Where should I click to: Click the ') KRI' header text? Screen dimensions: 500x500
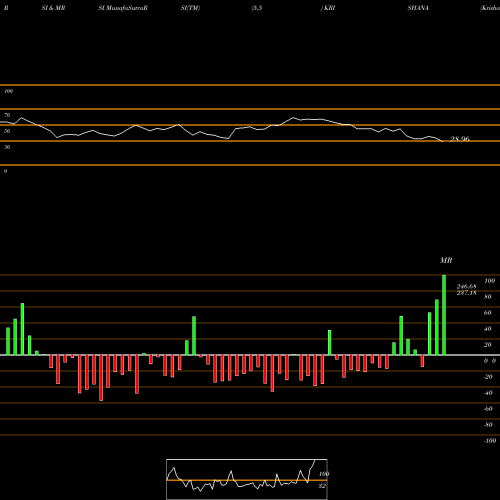[x=328, y=8]
